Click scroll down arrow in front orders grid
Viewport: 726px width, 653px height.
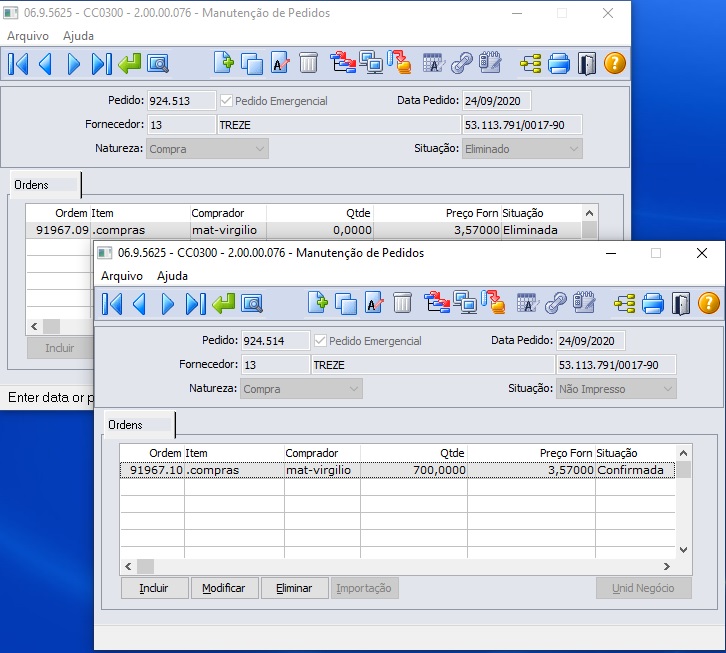point(683,550)
